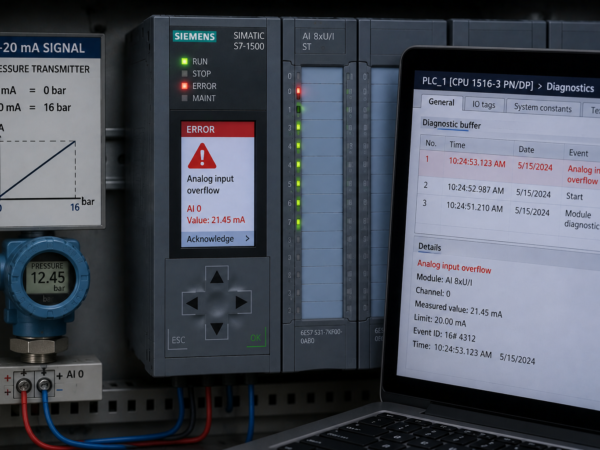
Task: Click the Details section heading
Action: (429, 247)
